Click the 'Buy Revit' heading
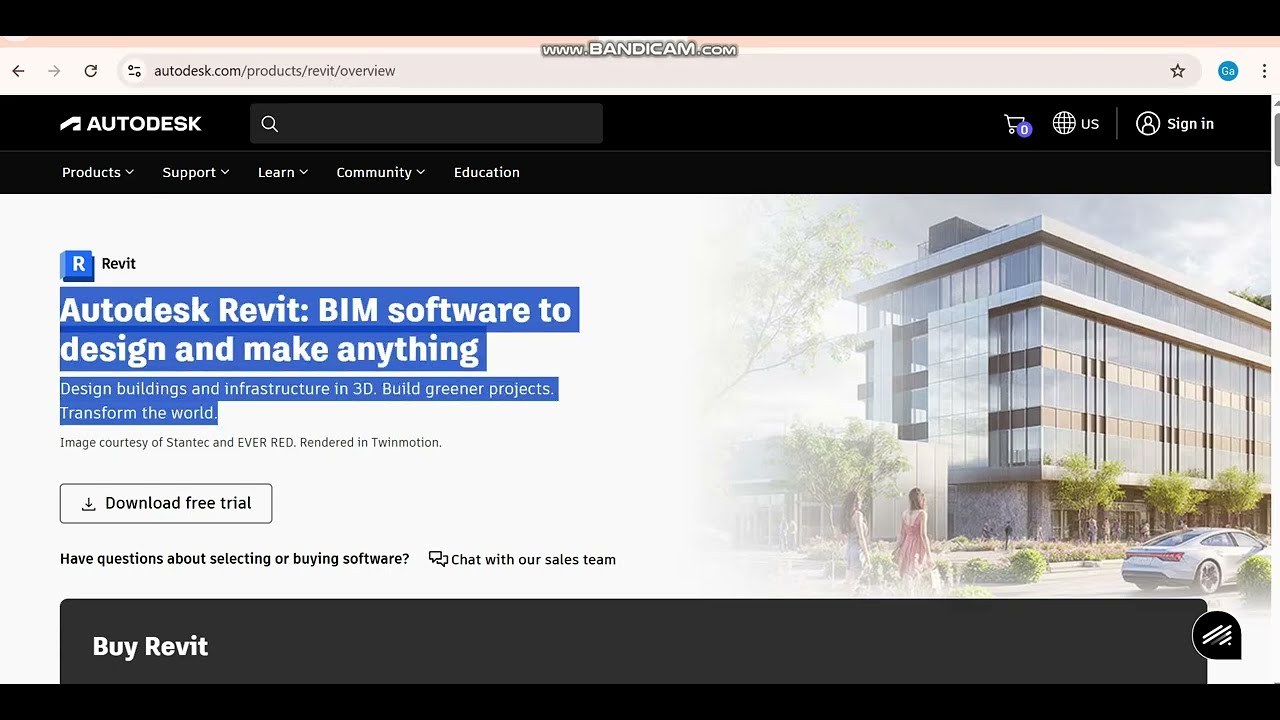1280x720 pixels. point(150,646)
